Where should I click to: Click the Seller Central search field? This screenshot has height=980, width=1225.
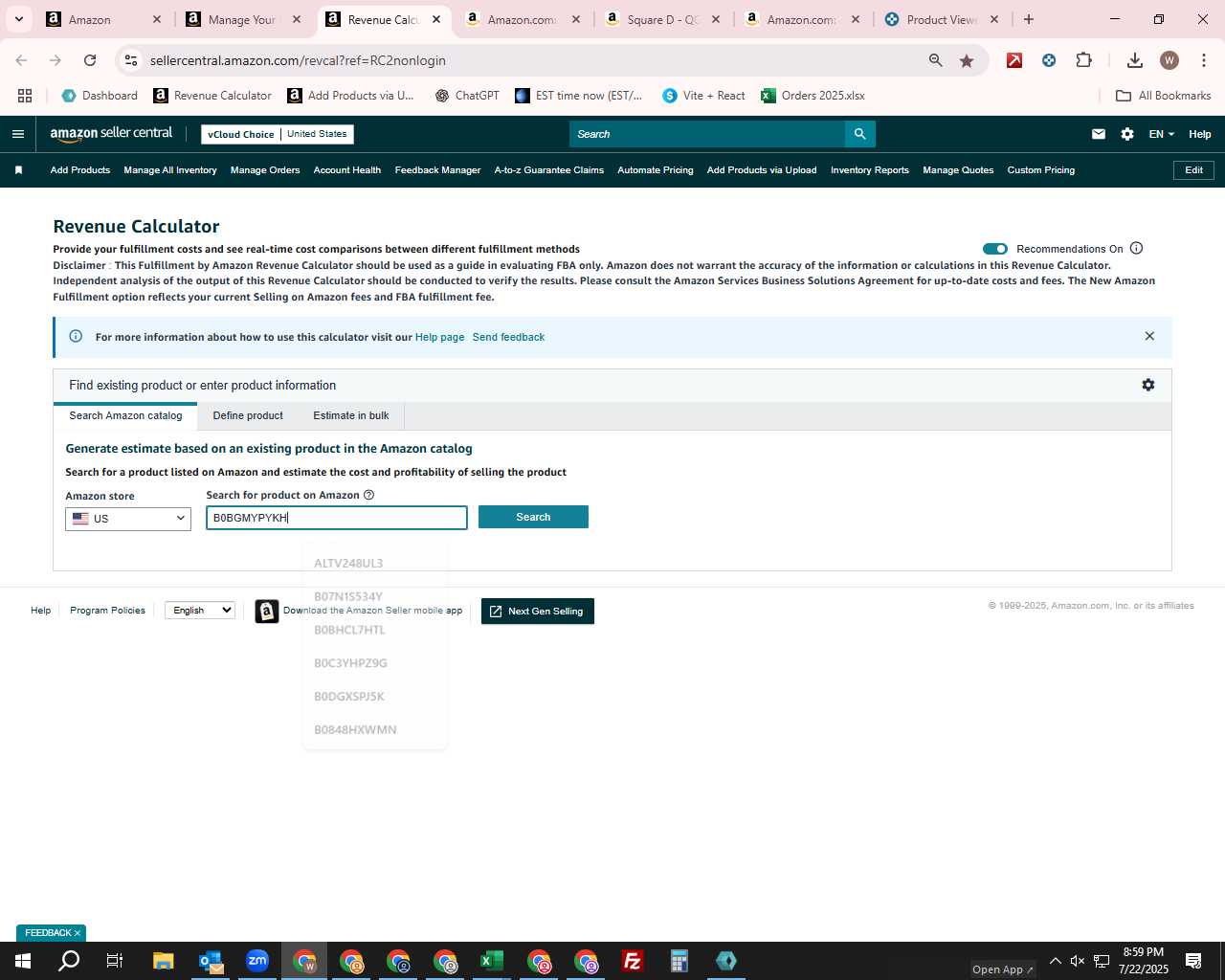[x=707, y=134]
